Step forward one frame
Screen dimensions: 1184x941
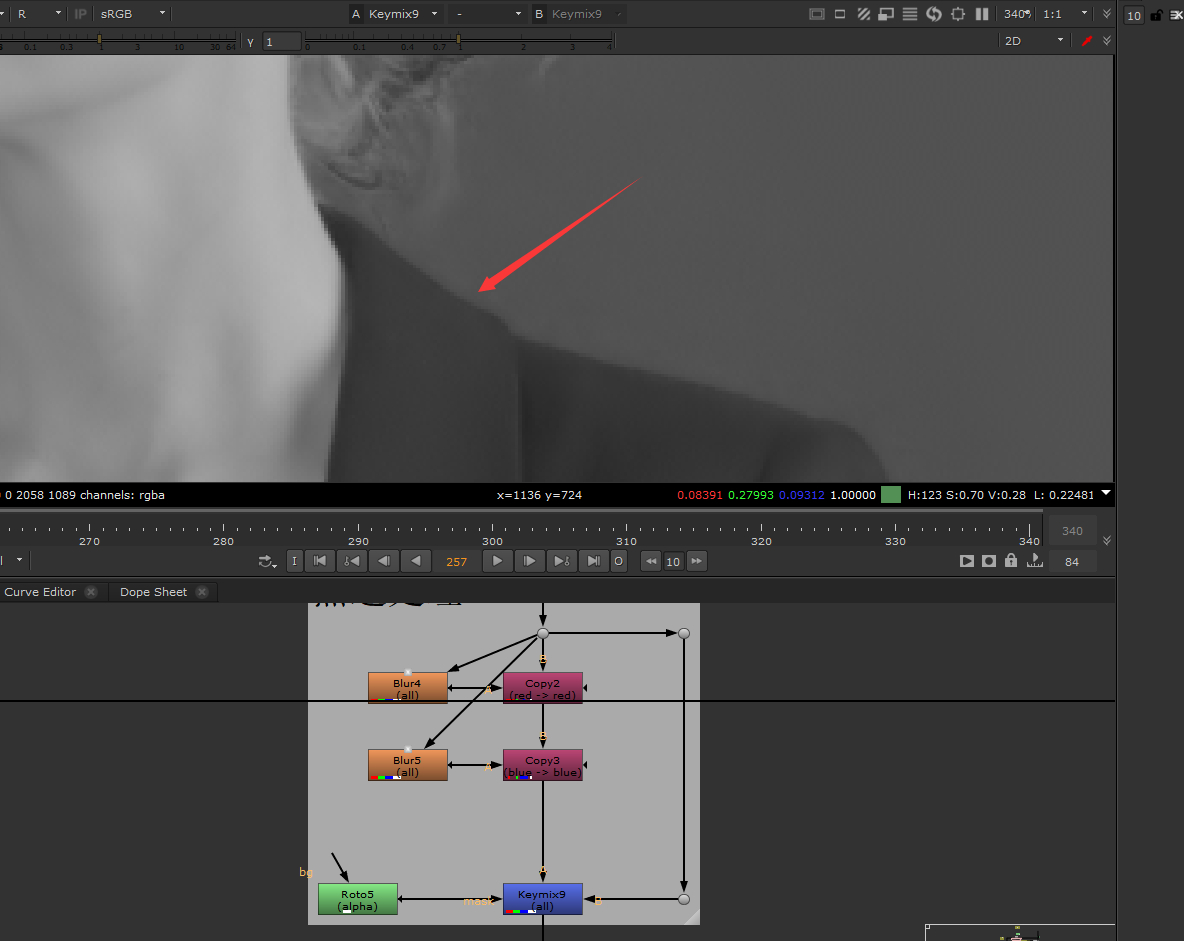tap(529, 561)
